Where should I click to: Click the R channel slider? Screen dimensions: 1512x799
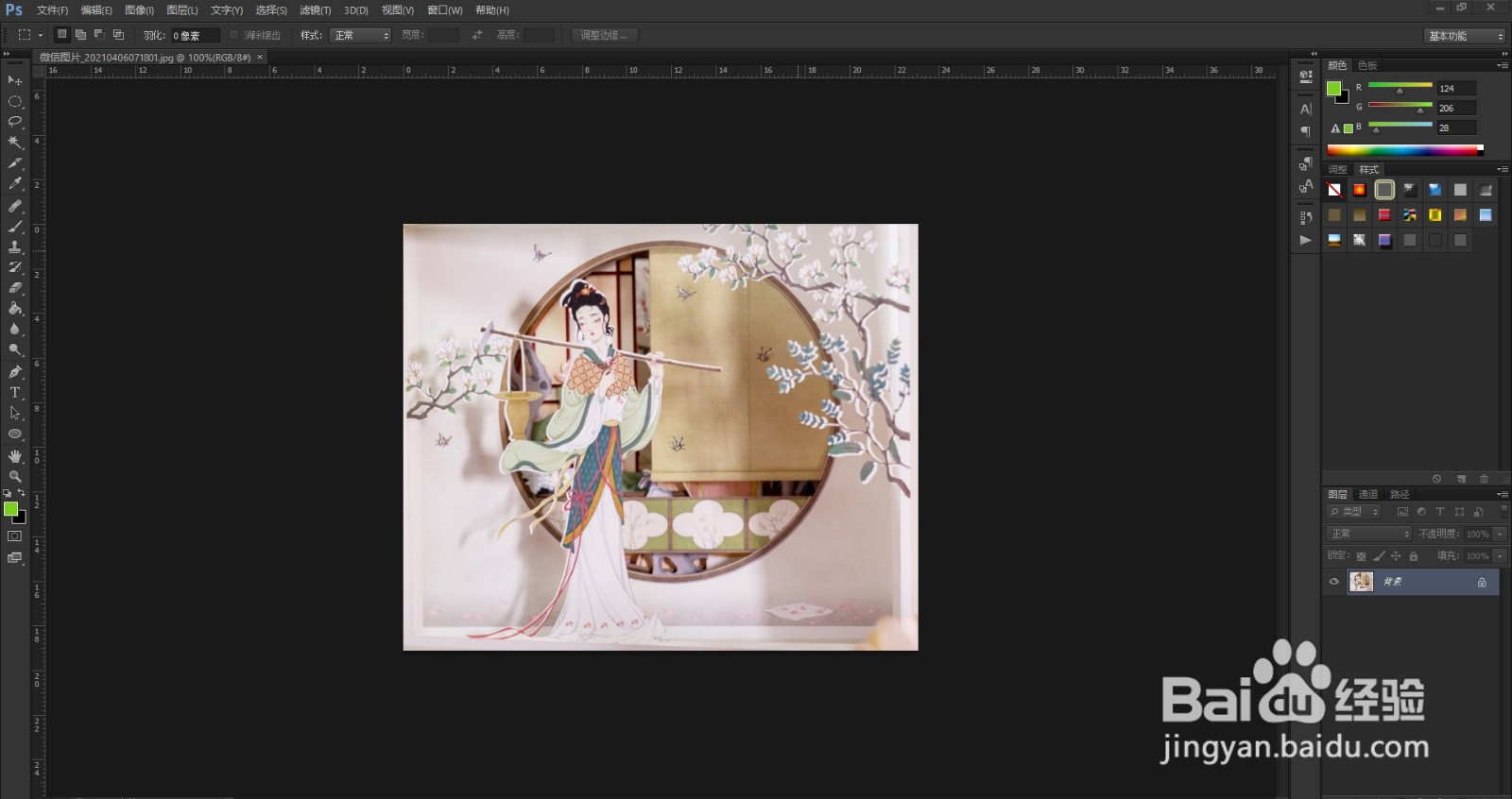[x=1400, y=87]
